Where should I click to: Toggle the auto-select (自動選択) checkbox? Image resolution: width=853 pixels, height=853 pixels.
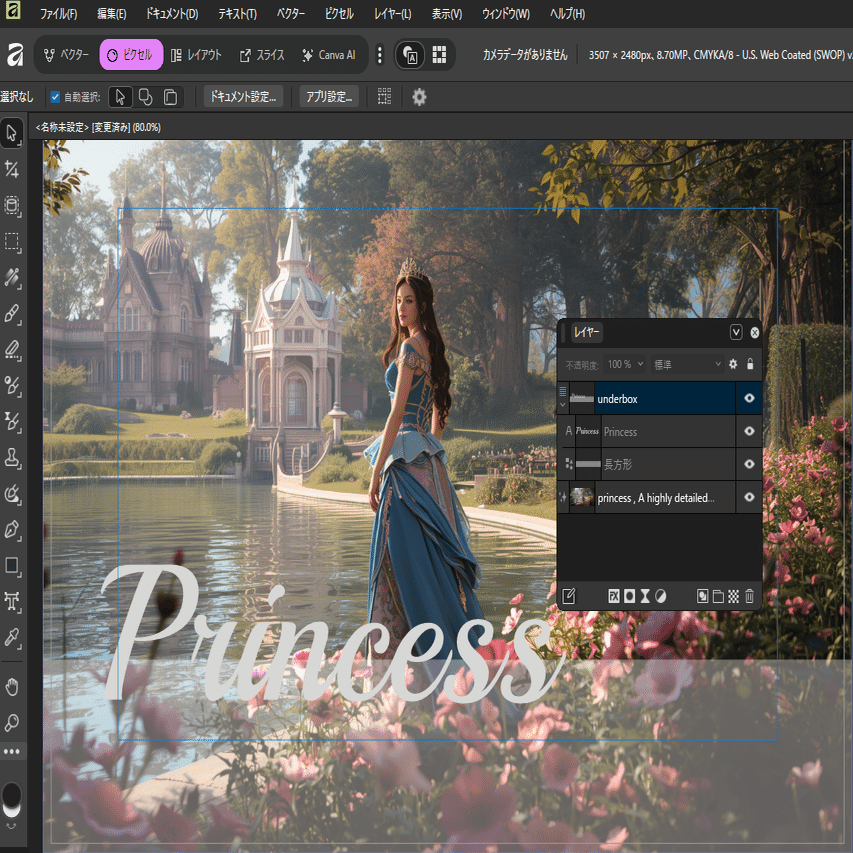[x=55, y=97]
